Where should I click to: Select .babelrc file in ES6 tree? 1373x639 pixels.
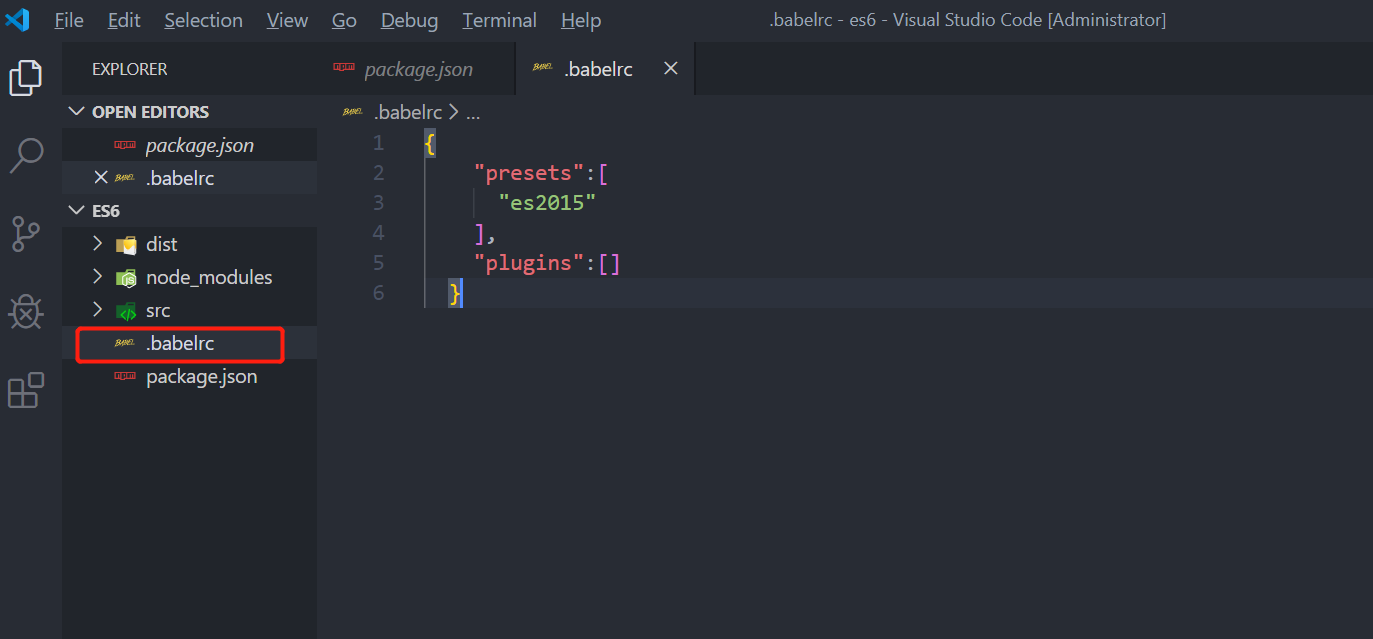coord(180,344)
